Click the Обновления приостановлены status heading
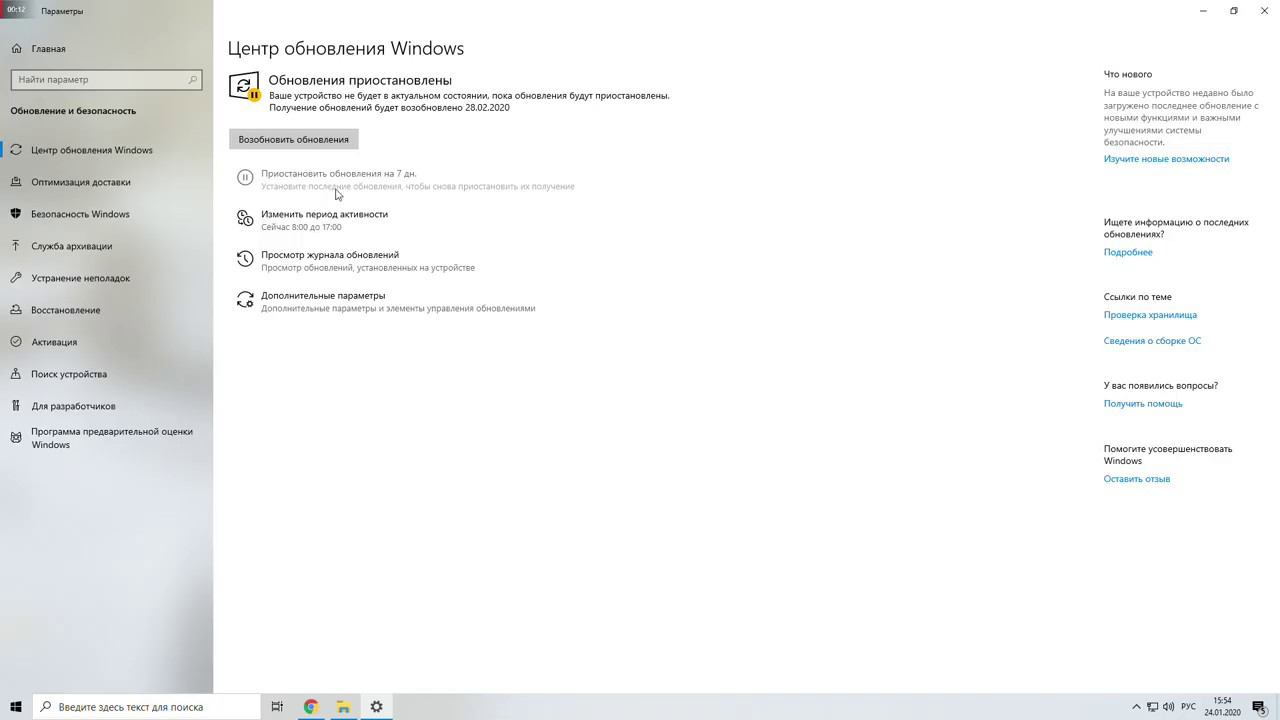1280x720 pixels. 360,80
